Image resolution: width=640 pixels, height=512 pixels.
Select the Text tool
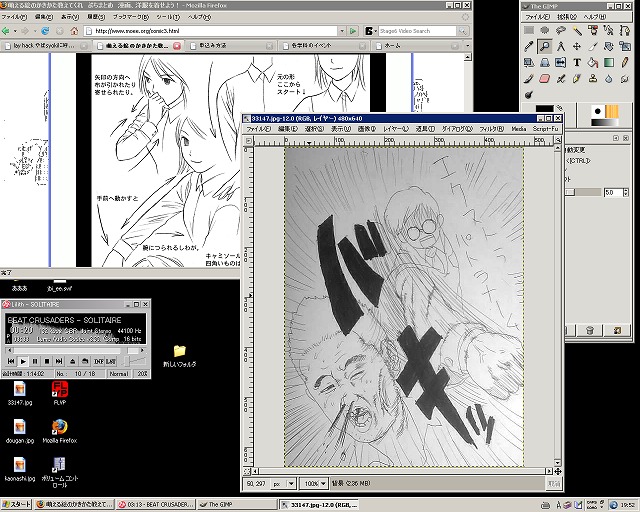pyautogui.click(x=577, y=62)
